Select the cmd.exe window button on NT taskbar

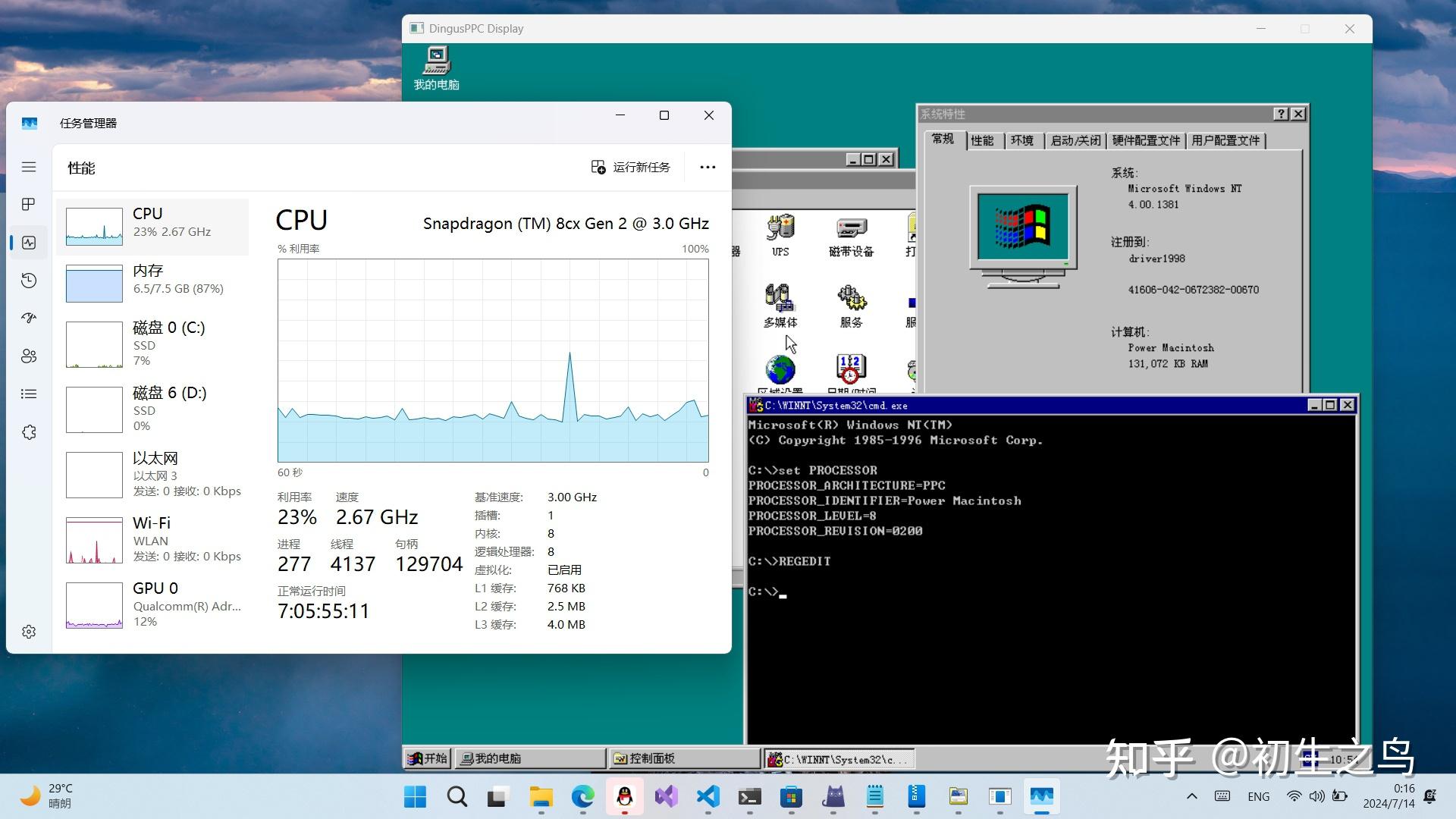coord(838,758)
